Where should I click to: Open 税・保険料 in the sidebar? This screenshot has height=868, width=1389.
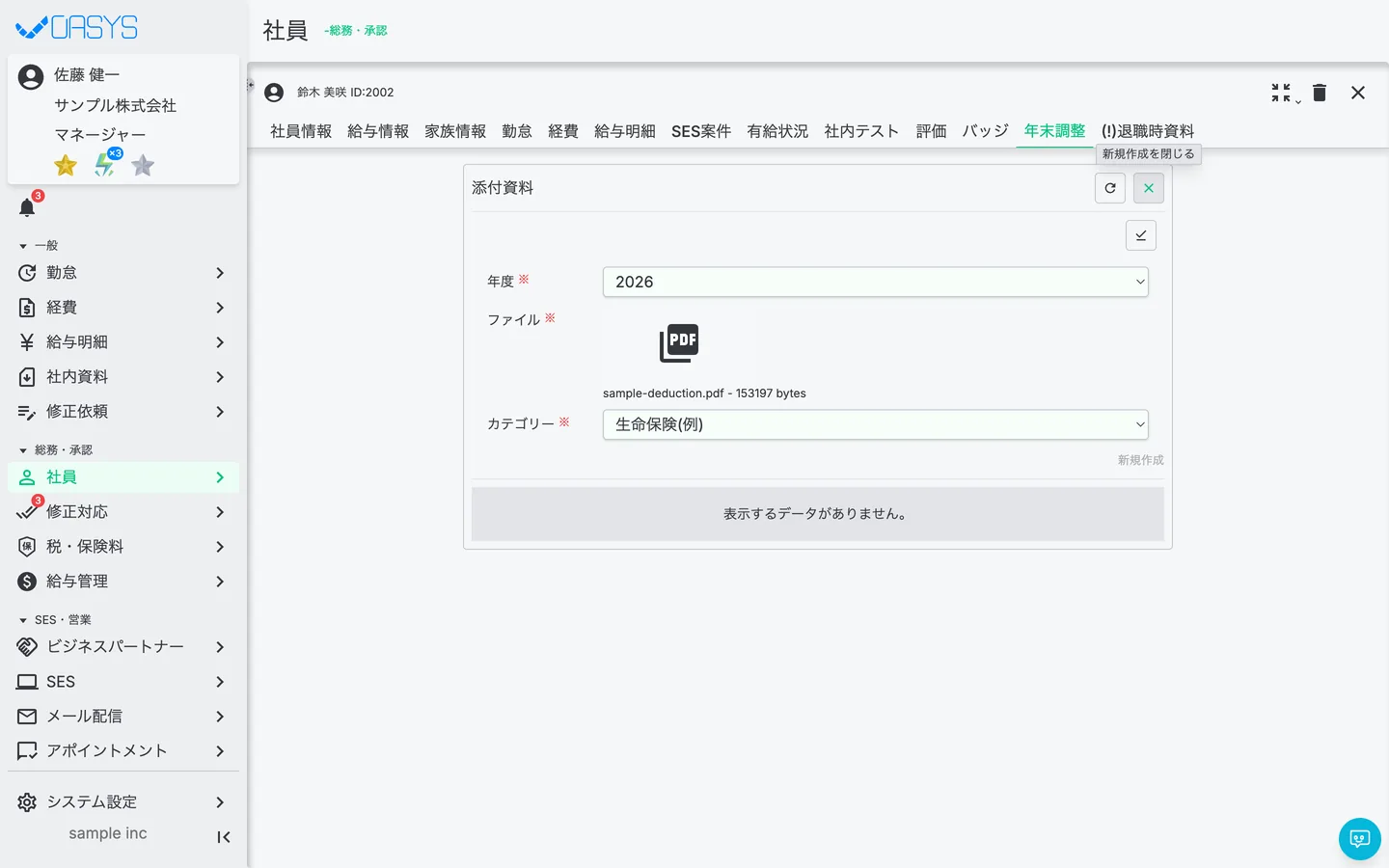tap(123, 547)
